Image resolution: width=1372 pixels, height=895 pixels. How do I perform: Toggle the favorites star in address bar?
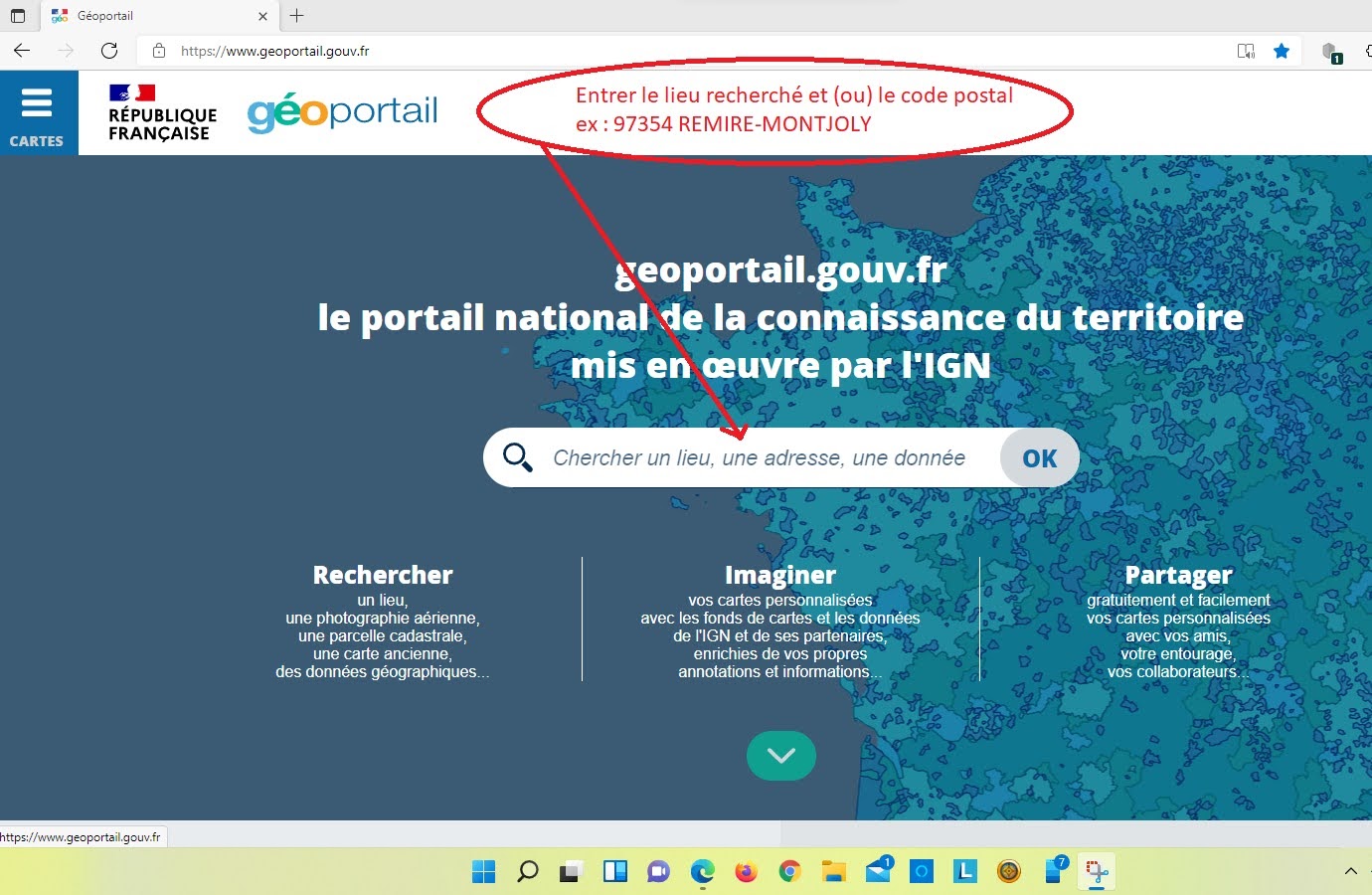[1282, 51]
